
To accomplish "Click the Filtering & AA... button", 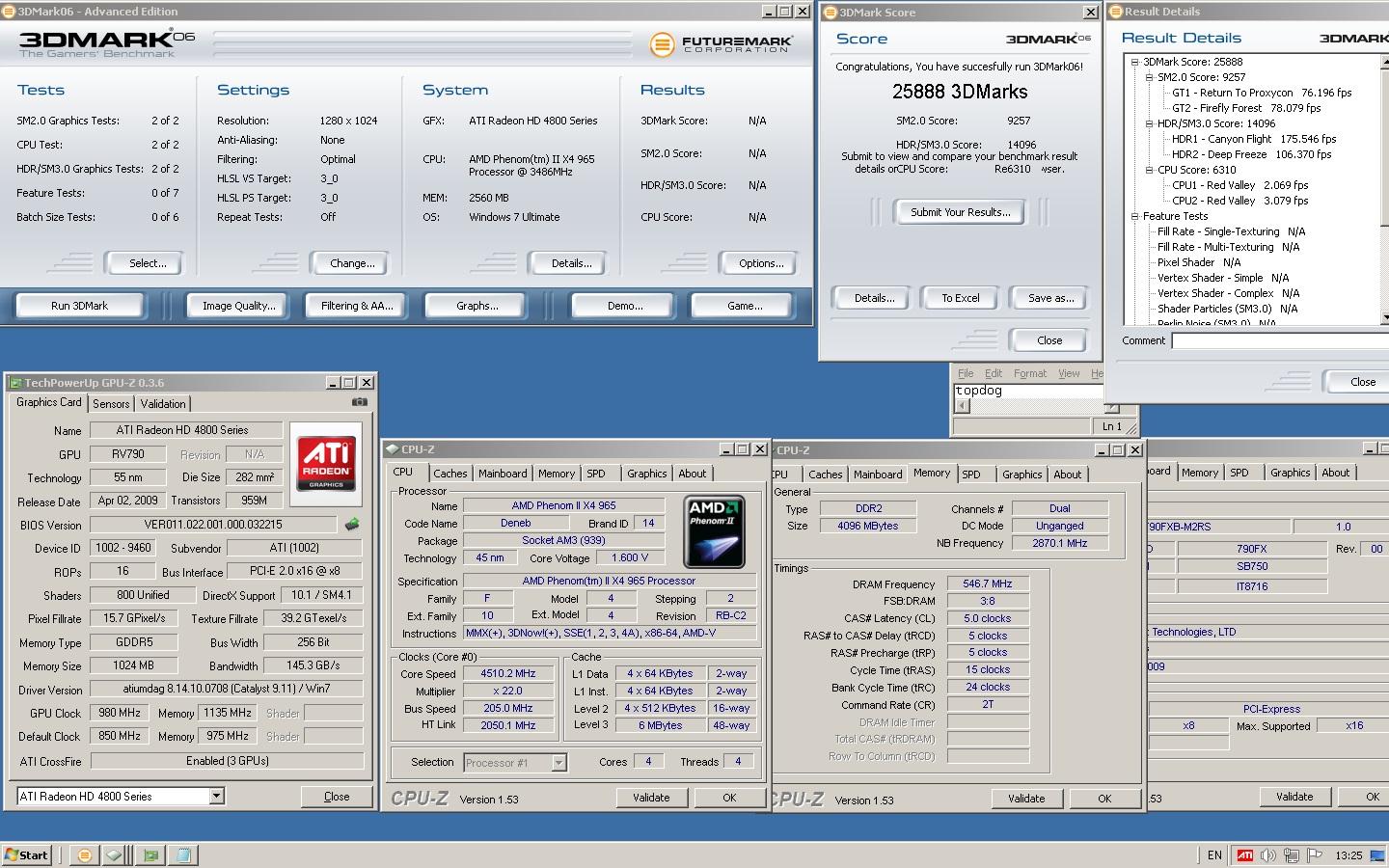I will (357, 306).
